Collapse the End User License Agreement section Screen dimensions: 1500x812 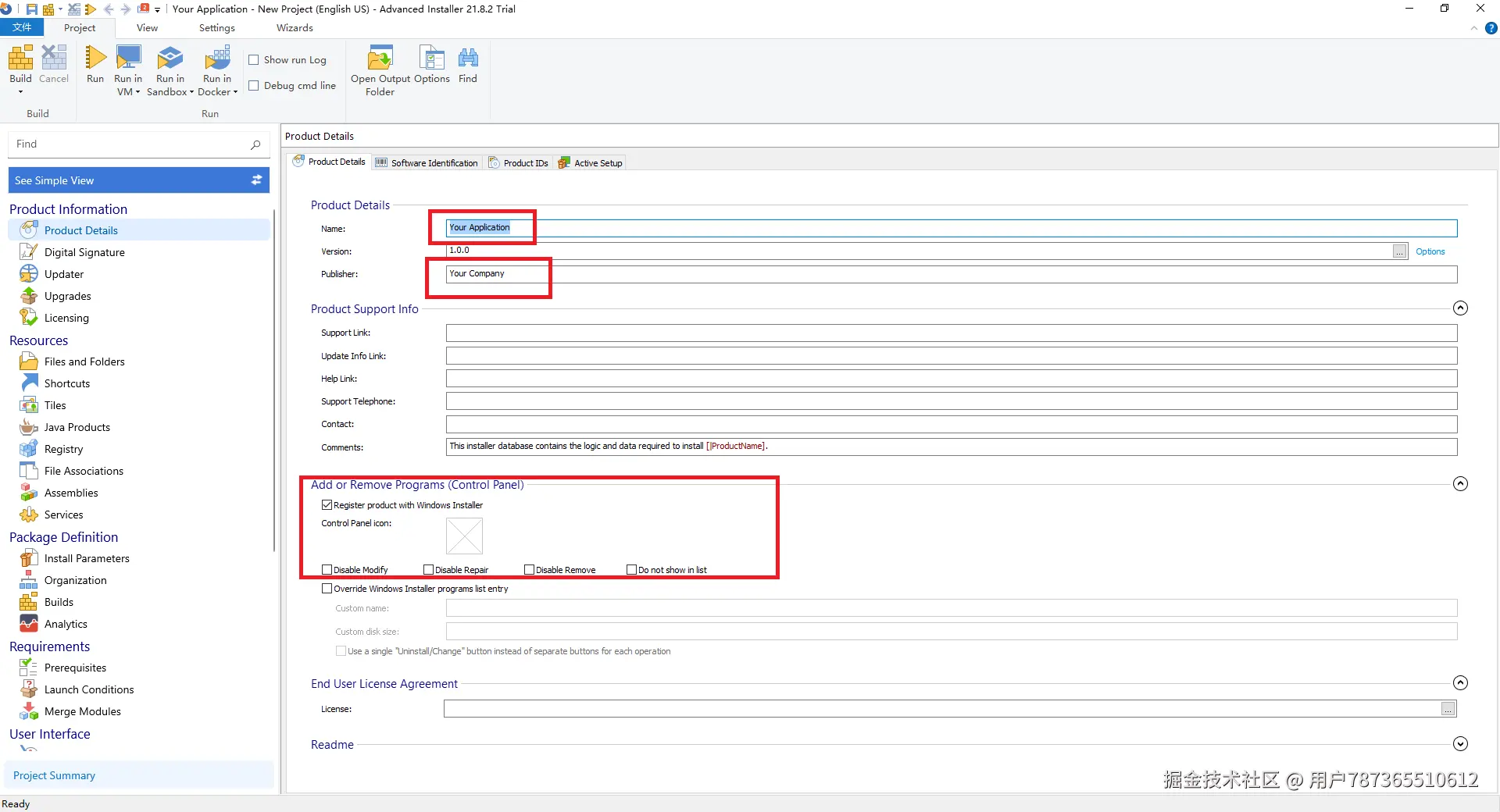1460,683
